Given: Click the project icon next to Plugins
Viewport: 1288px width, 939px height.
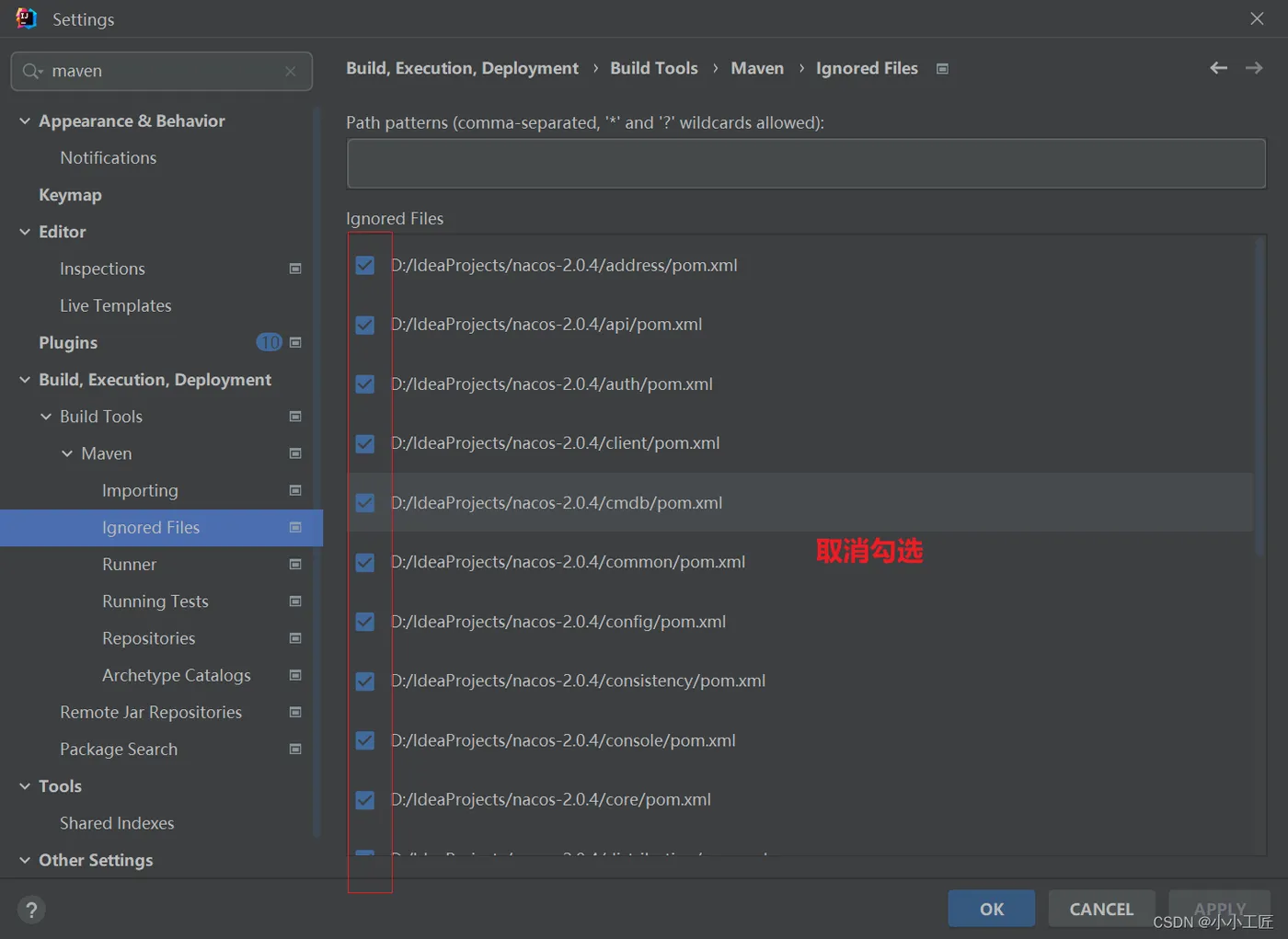Looking at the screenshot, I should [295, 342].
